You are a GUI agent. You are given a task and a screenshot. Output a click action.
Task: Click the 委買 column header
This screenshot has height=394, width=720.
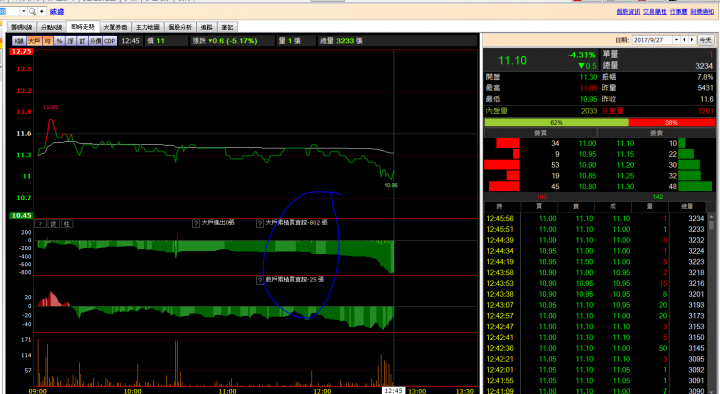(x=540, y=133)
